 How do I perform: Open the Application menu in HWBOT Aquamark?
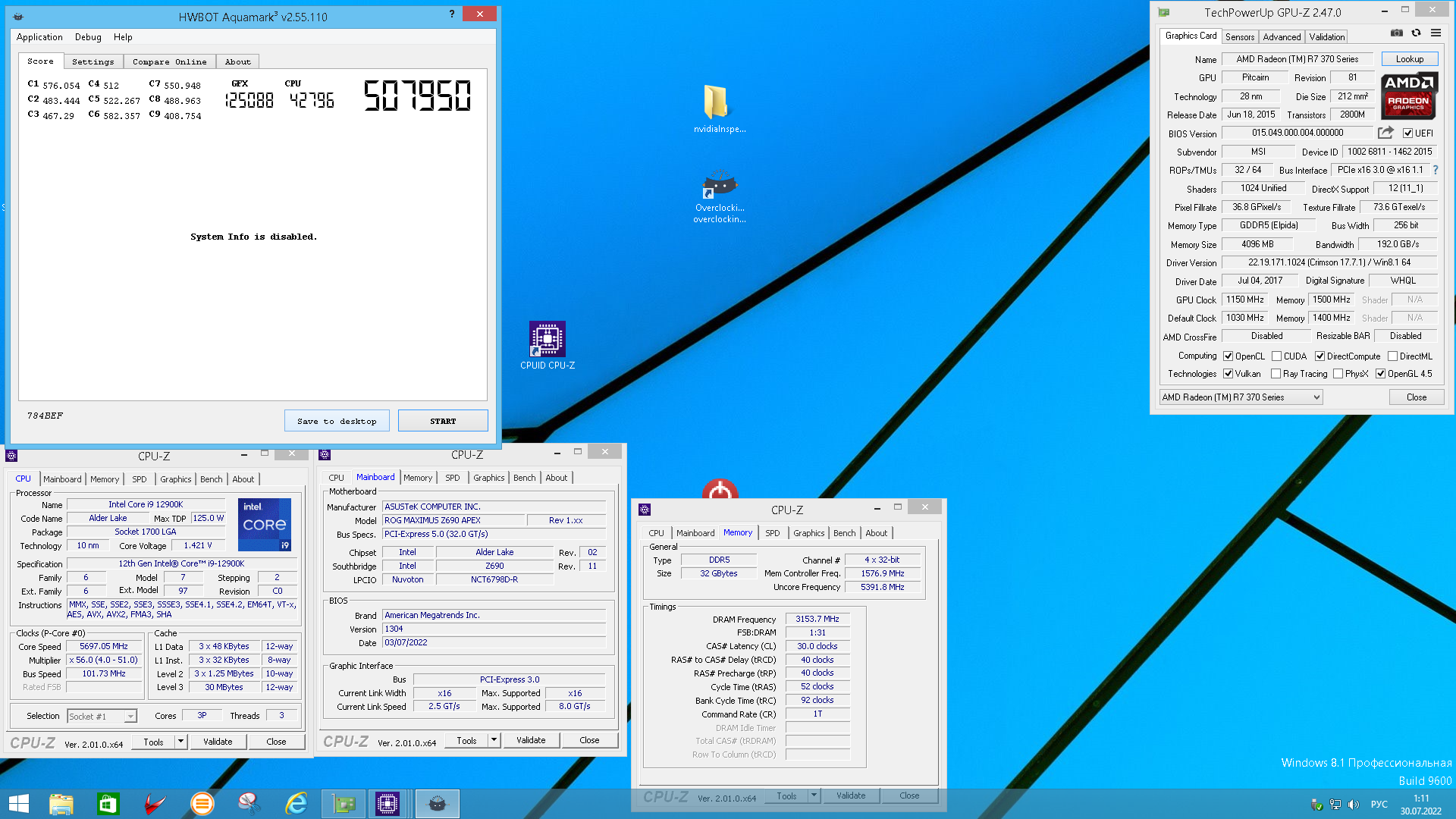[39, 37]
